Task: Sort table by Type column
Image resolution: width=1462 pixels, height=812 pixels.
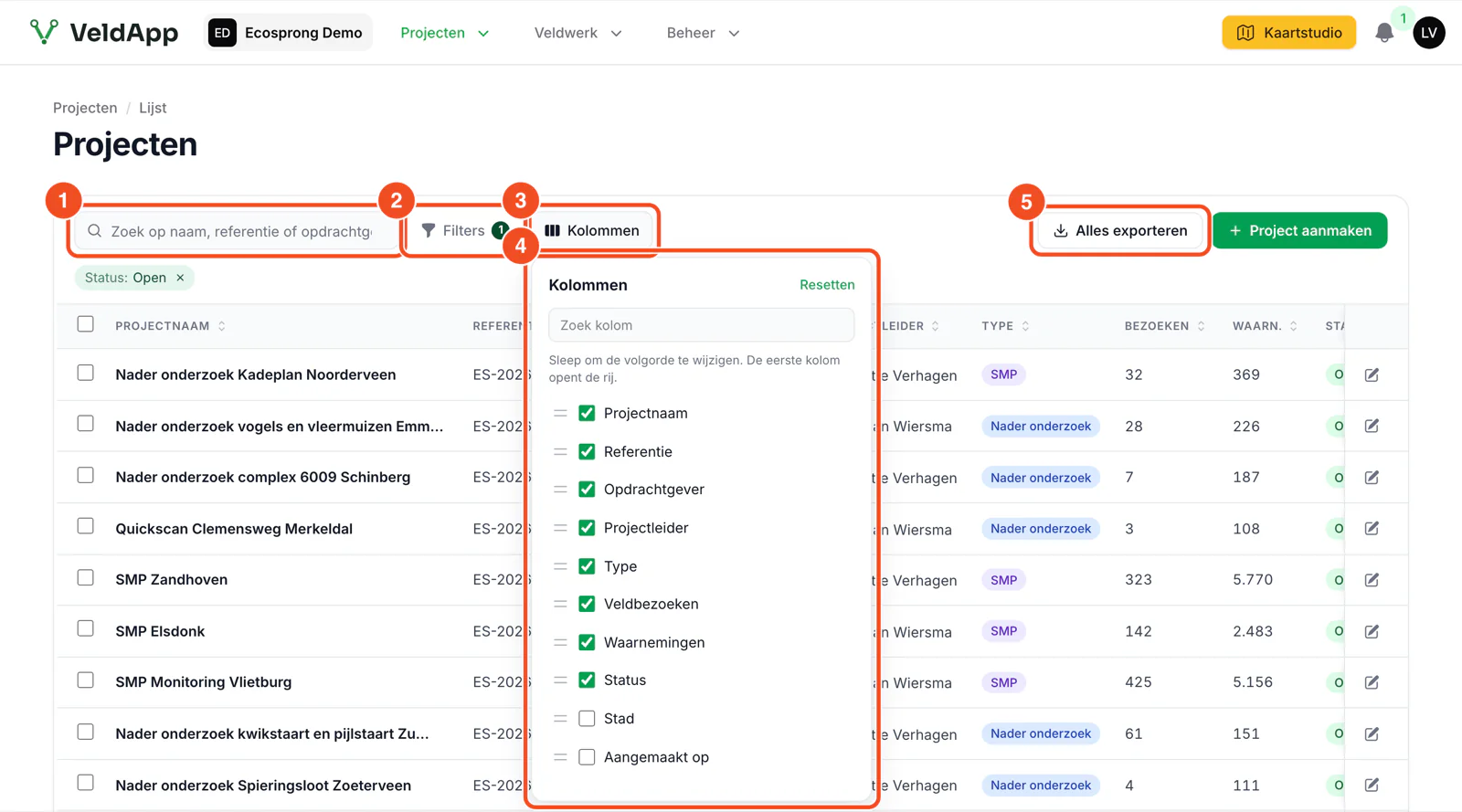Action: [x=1005, y=326]
